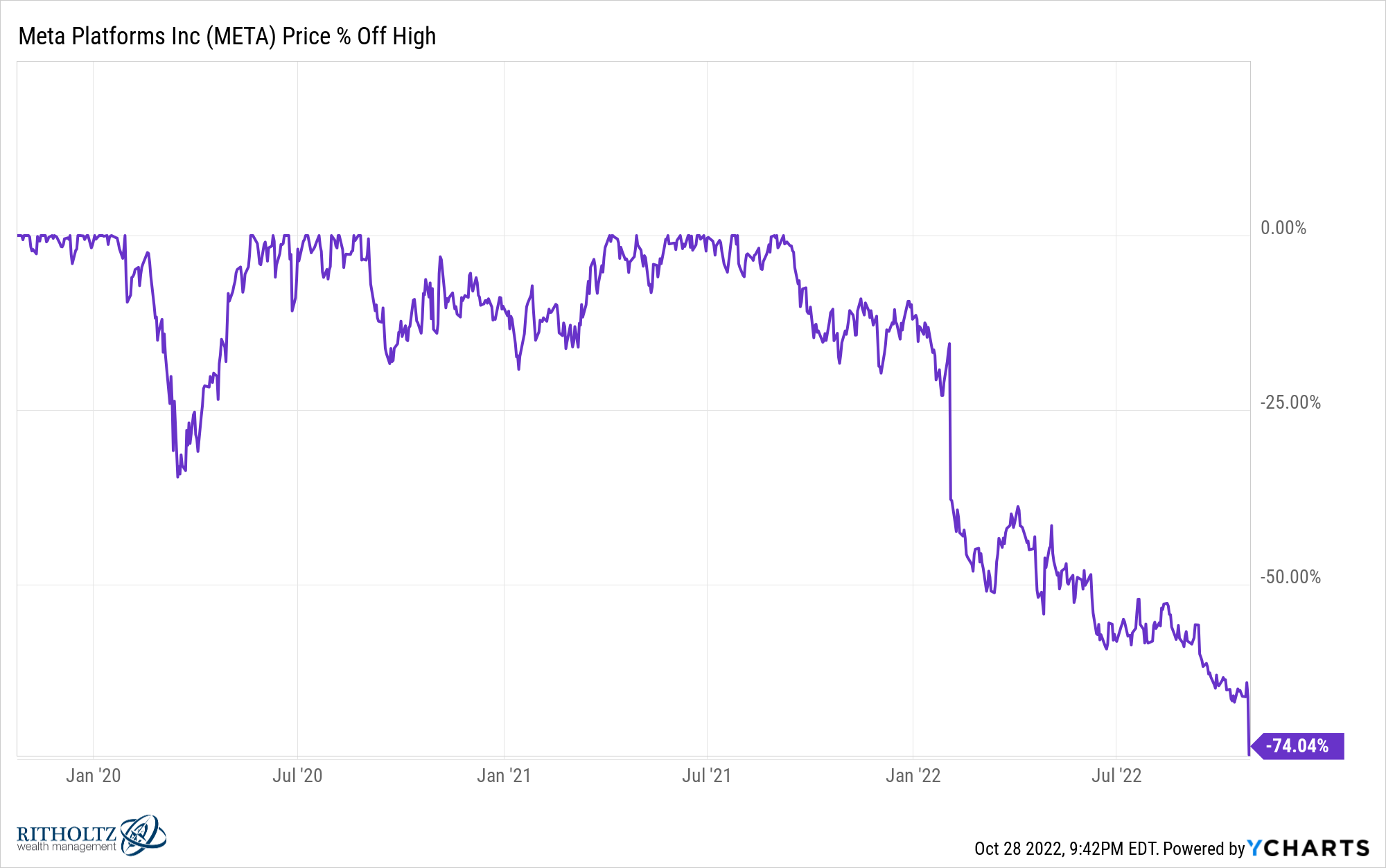Click the YCharts logo
Image resolution: width=1386 pixels, height=868 pixels.
pyautogui.click(x=1308, y=848)
